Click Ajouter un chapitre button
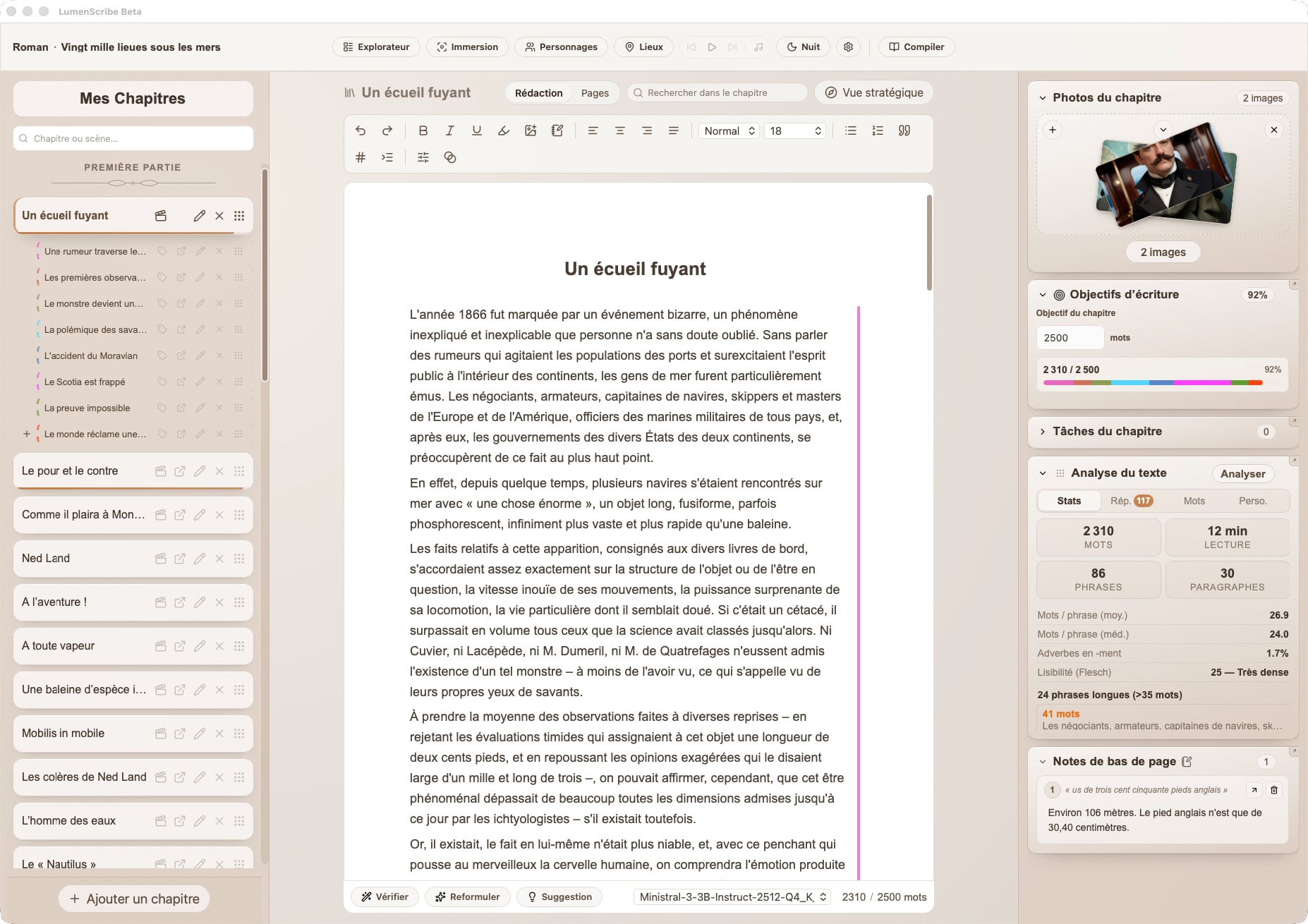 (134, 899)
